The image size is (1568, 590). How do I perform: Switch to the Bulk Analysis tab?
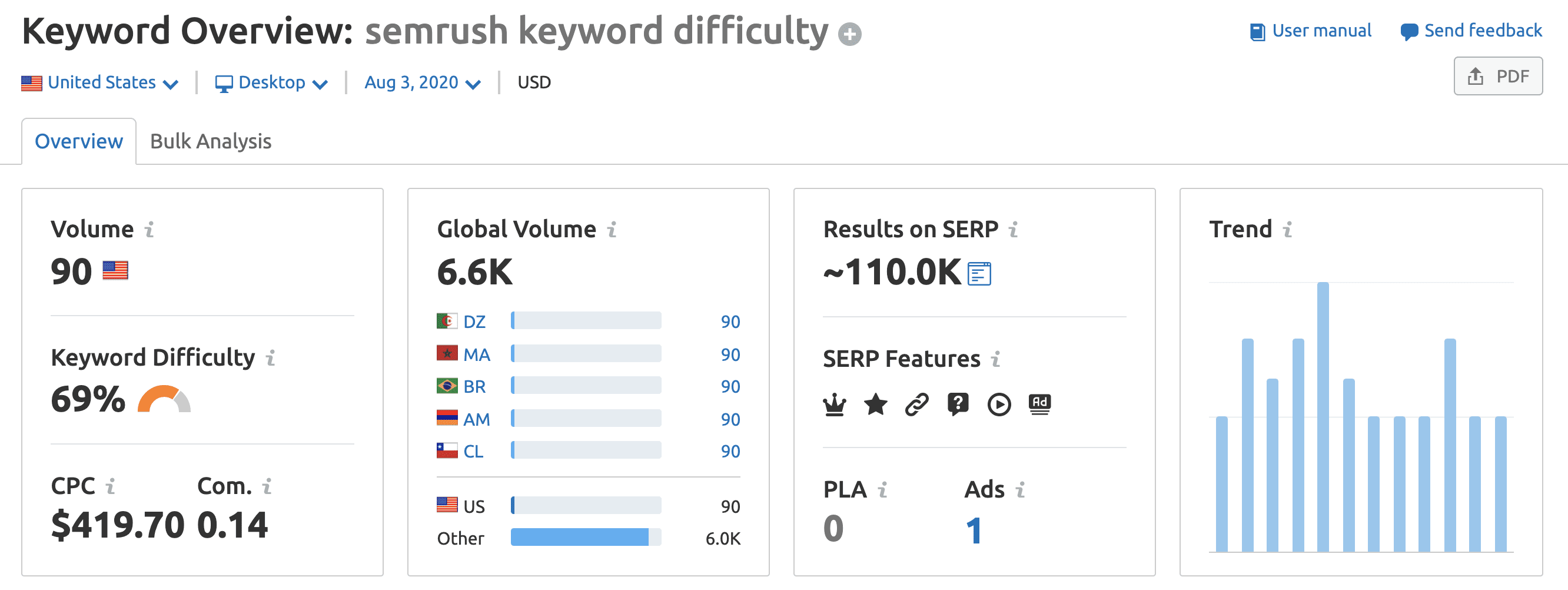click(x=211, y=142)
